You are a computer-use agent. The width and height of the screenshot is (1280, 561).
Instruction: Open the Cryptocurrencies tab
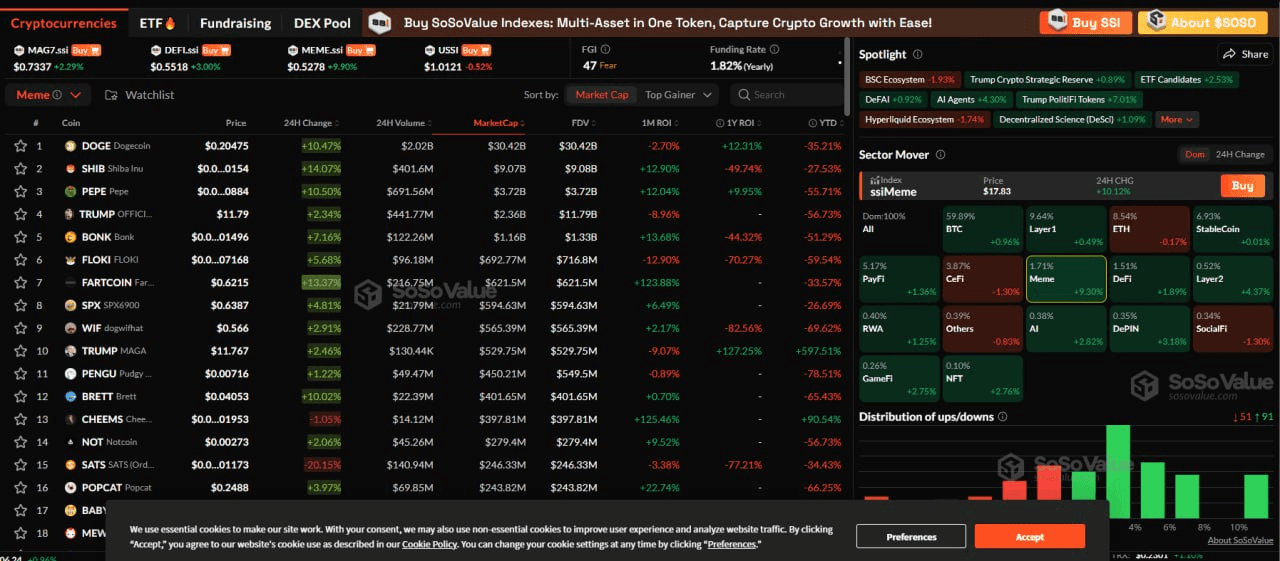point(63,22)
